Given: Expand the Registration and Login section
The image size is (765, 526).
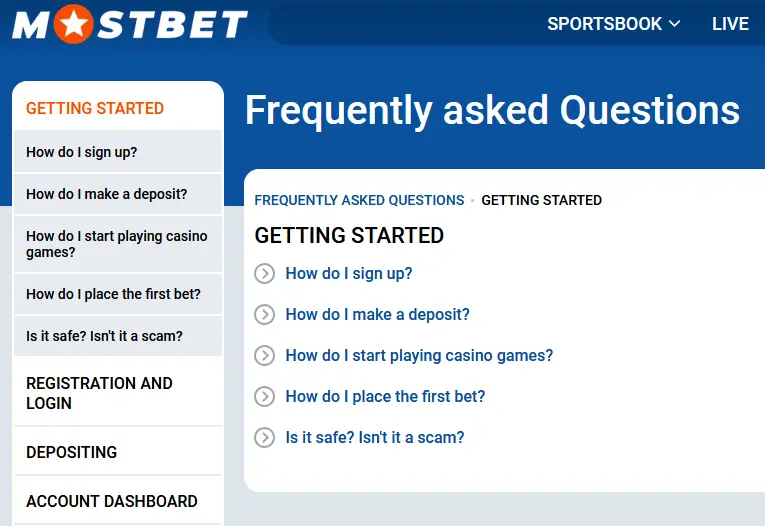Looking at the screenshot, I should 99,393.
